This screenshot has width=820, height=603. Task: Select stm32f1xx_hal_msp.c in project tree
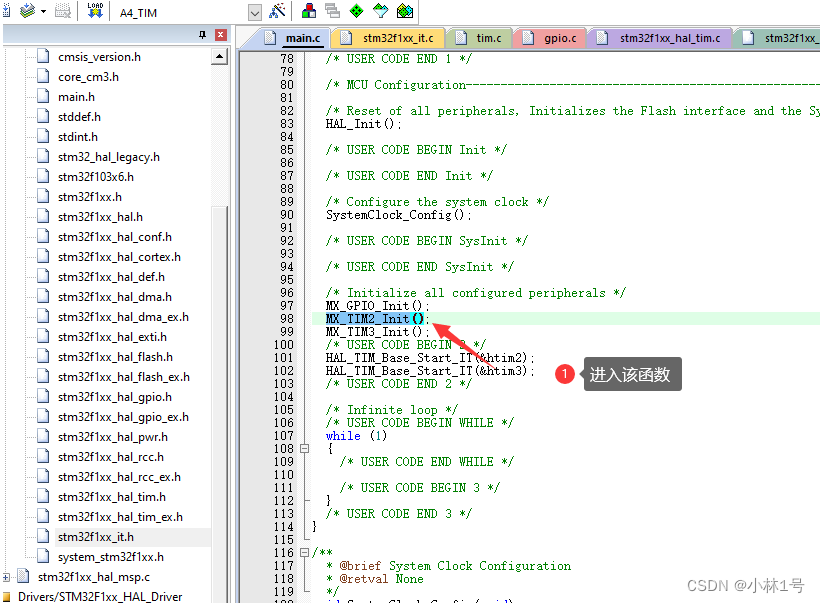94,577
